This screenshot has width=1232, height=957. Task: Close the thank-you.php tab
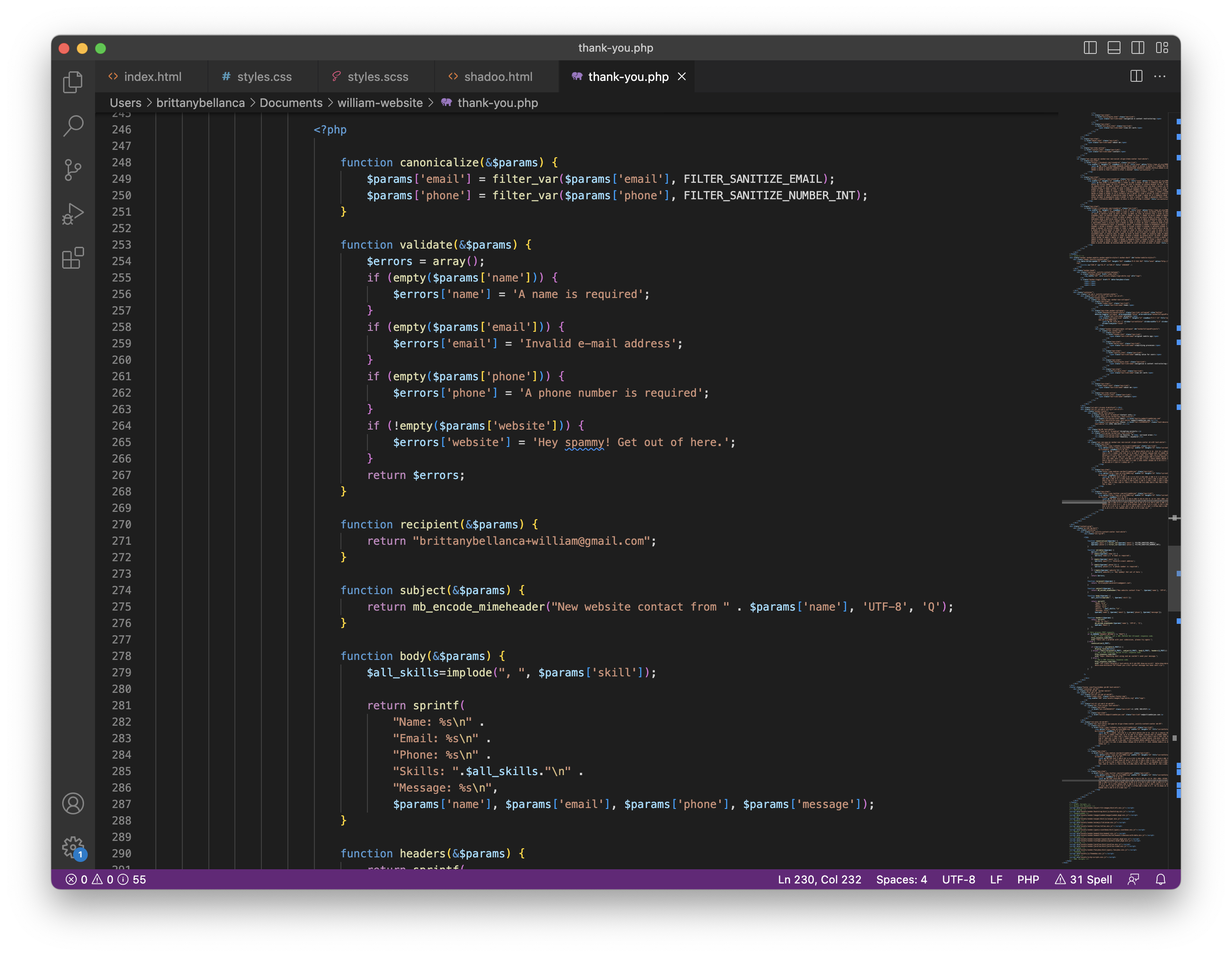[x=681, y=77]
